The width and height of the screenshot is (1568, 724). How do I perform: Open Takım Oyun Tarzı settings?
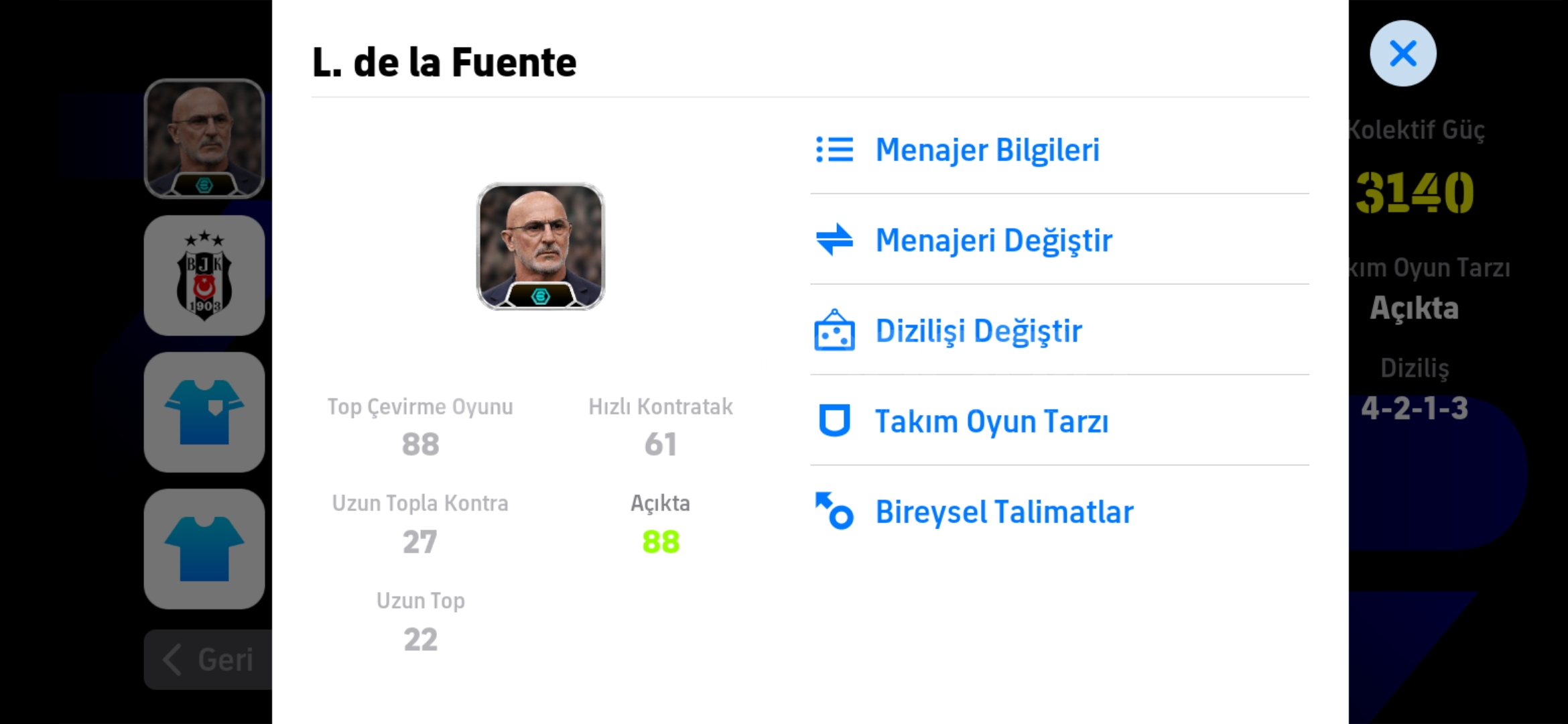coord(992,422)
